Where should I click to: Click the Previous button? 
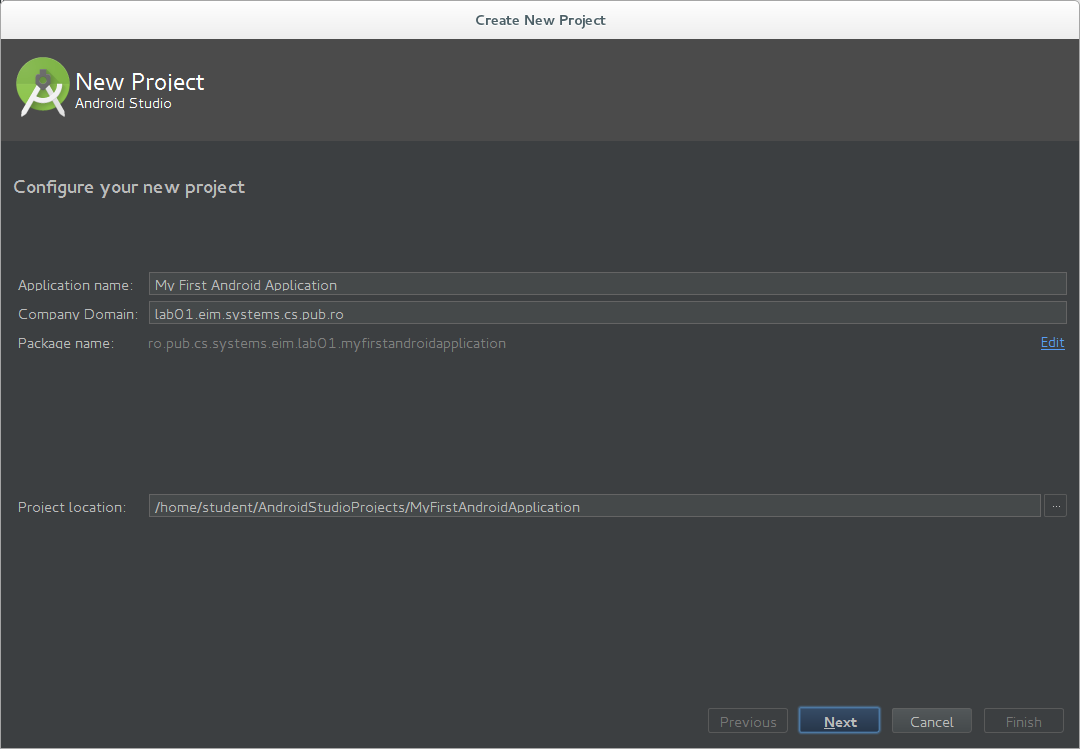[x=747, y=721]
